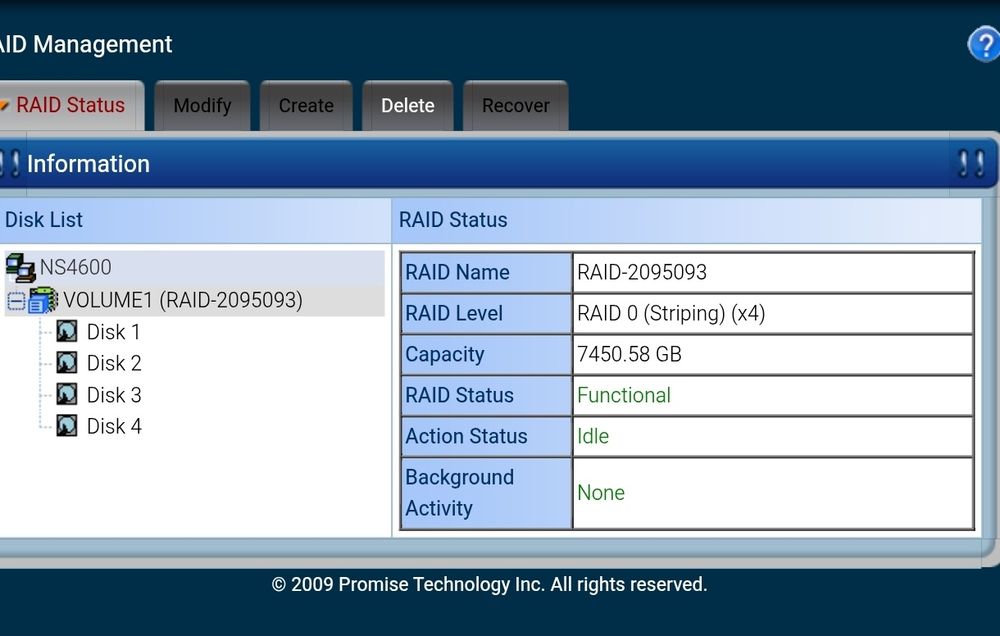Viewport: 1000px width, 636px height.
Task: Click the pencil icon on RAID Status tab
Action: click(4, 105)
